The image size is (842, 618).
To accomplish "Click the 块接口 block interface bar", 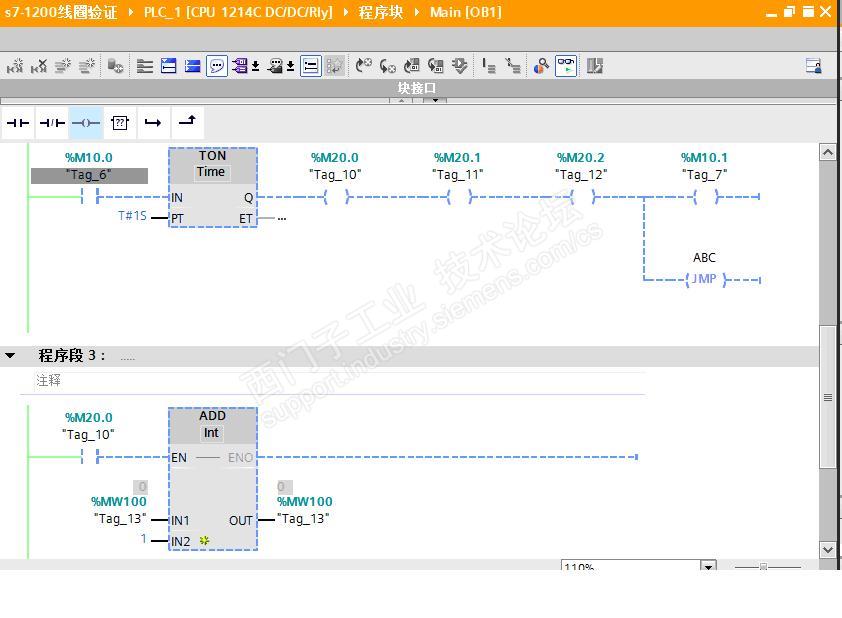I will coord(417,88).
